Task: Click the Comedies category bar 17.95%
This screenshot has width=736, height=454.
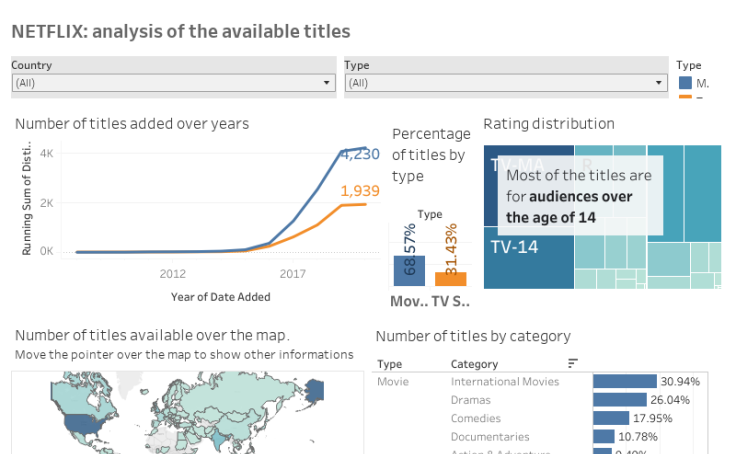Action: 611,418
